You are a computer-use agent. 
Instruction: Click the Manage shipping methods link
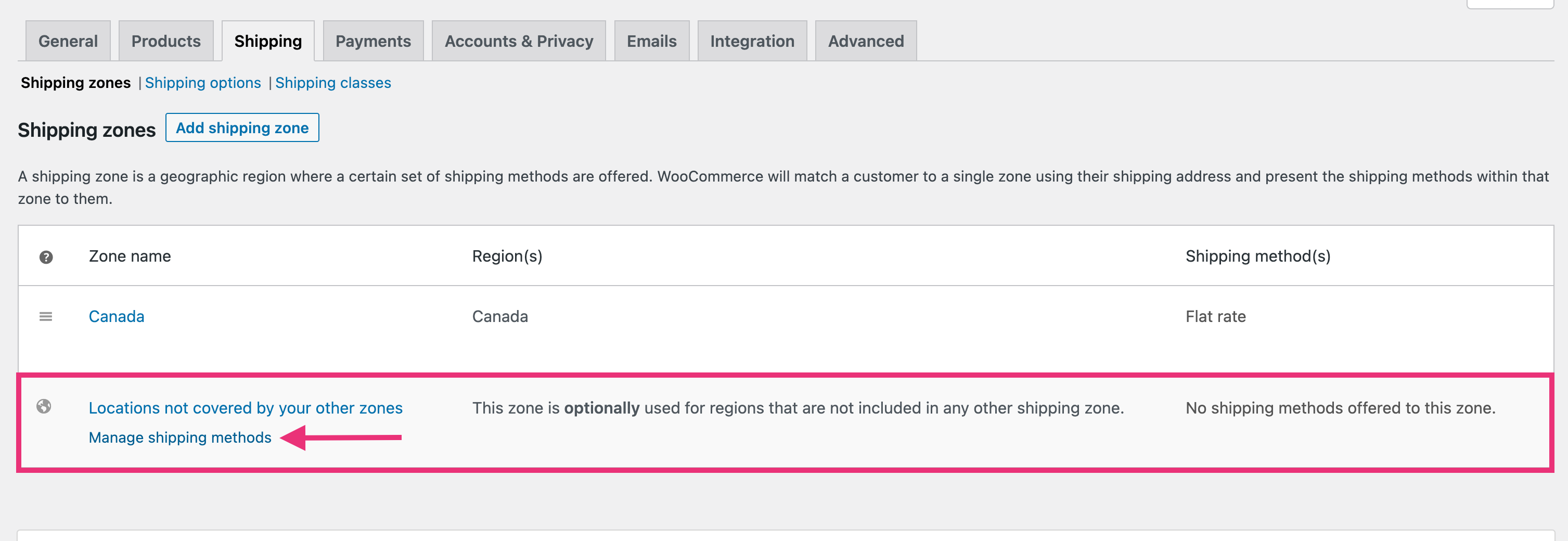click(x=179, y=437)
